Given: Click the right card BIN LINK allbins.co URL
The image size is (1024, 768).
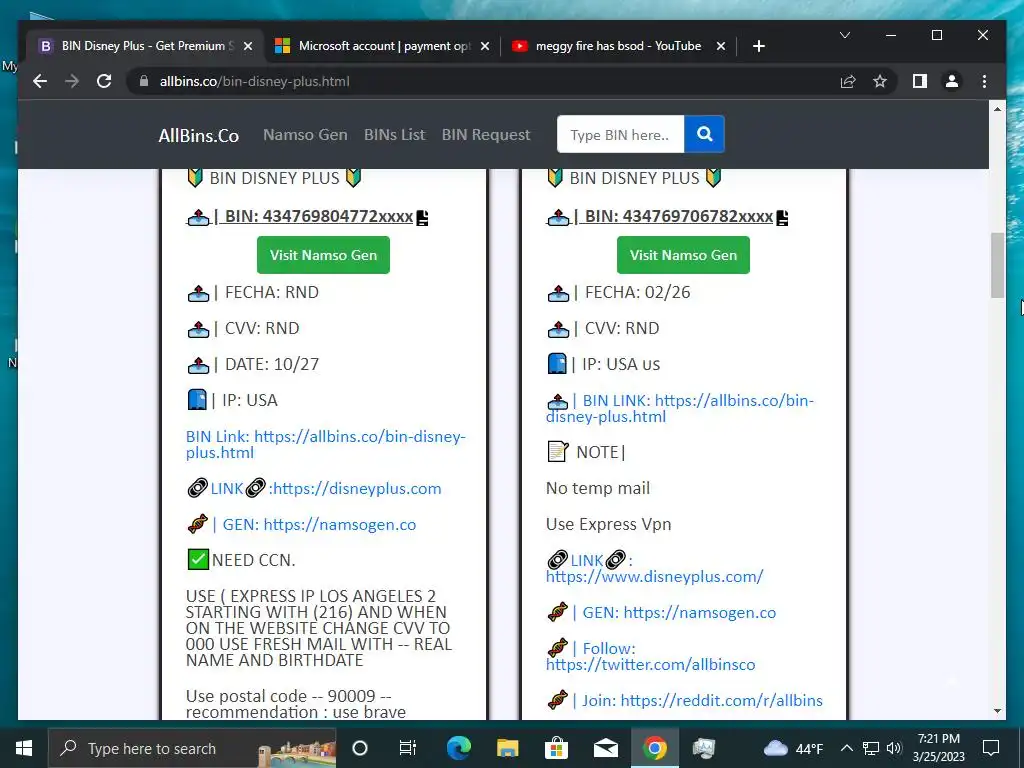Looking at the screenshot, I should point(680,409).
